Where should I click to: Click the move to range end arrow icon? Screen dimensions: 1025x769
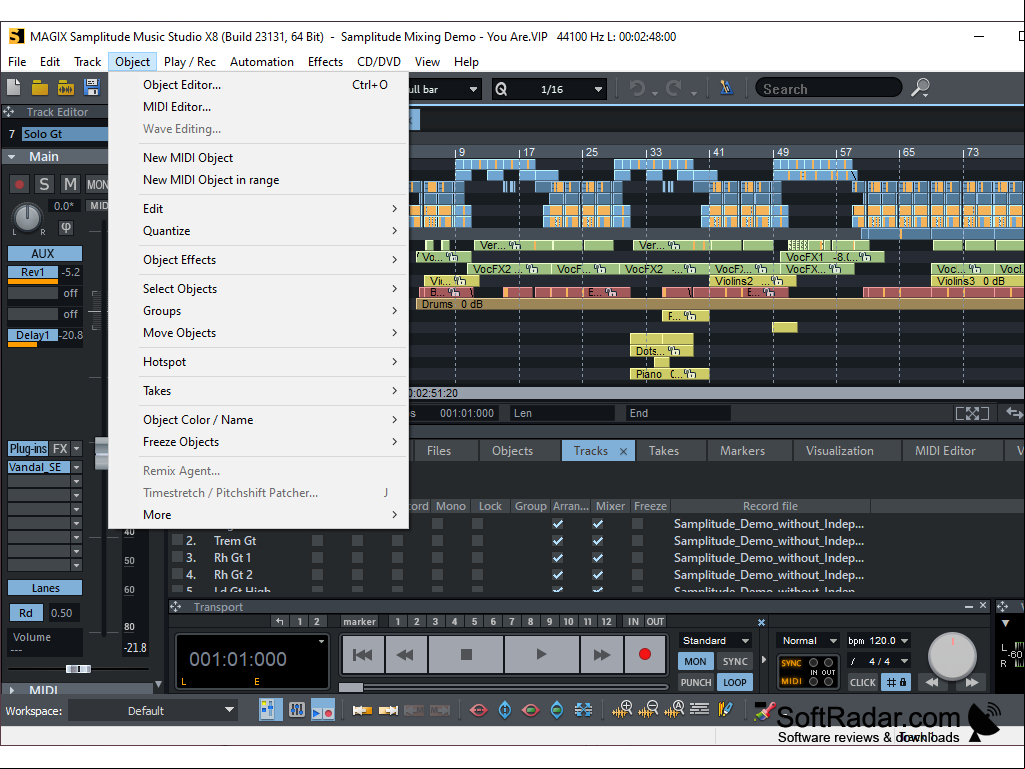[x=388, y=710]
